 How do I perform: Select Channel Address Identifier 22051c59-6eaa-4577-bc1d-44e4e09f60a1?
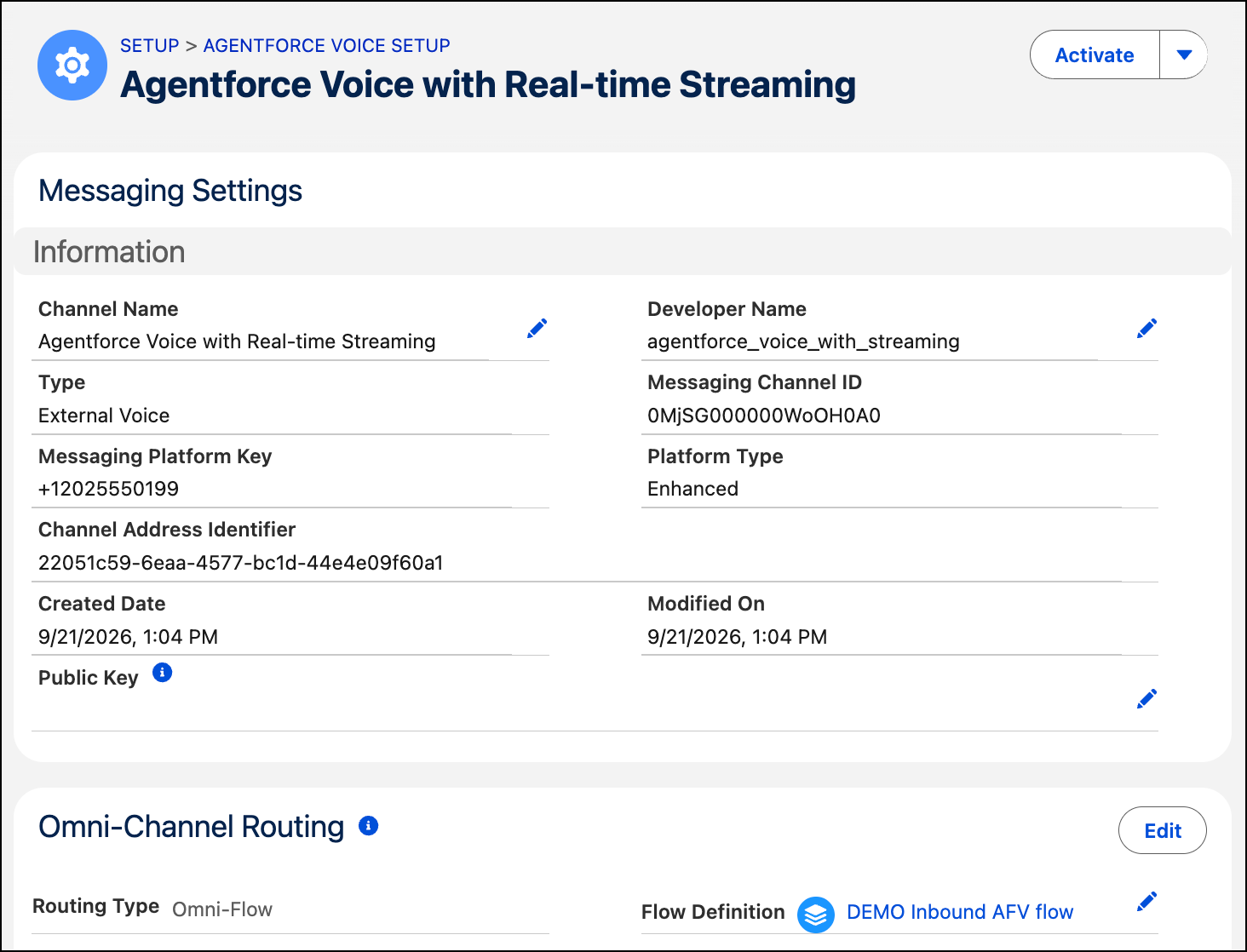(241, 563)
